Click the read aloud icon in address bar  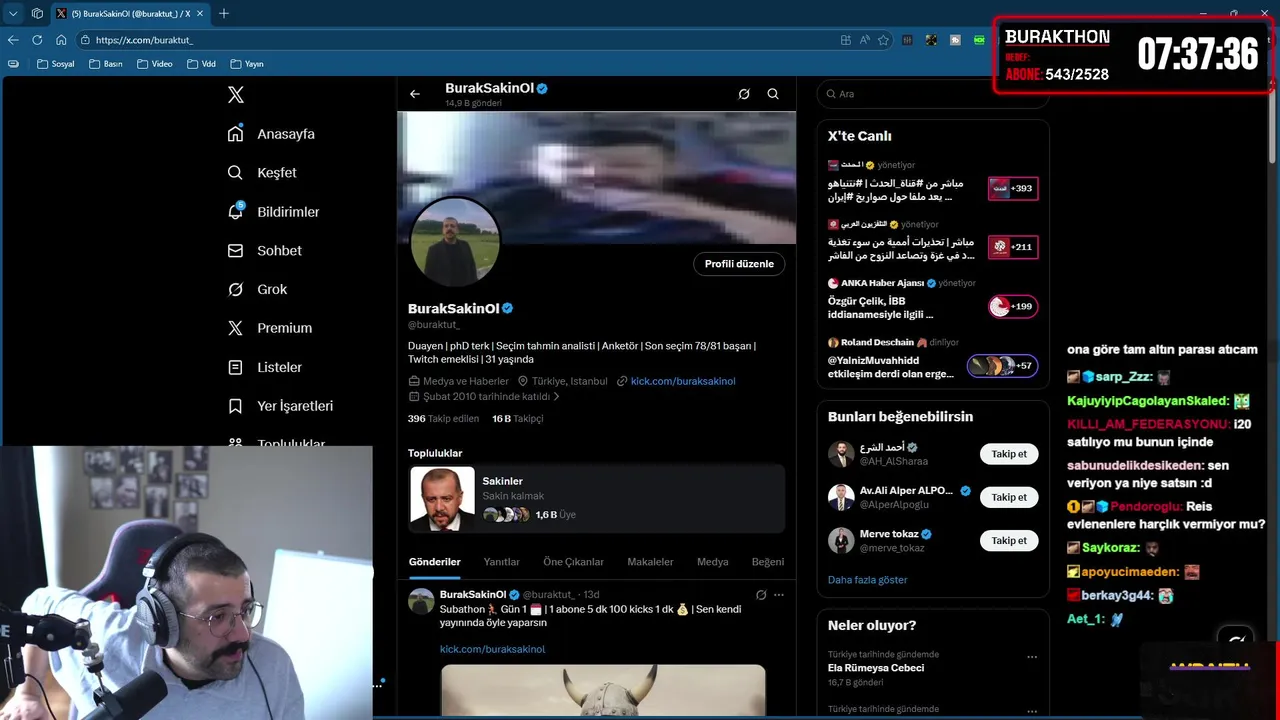(864, 40)
